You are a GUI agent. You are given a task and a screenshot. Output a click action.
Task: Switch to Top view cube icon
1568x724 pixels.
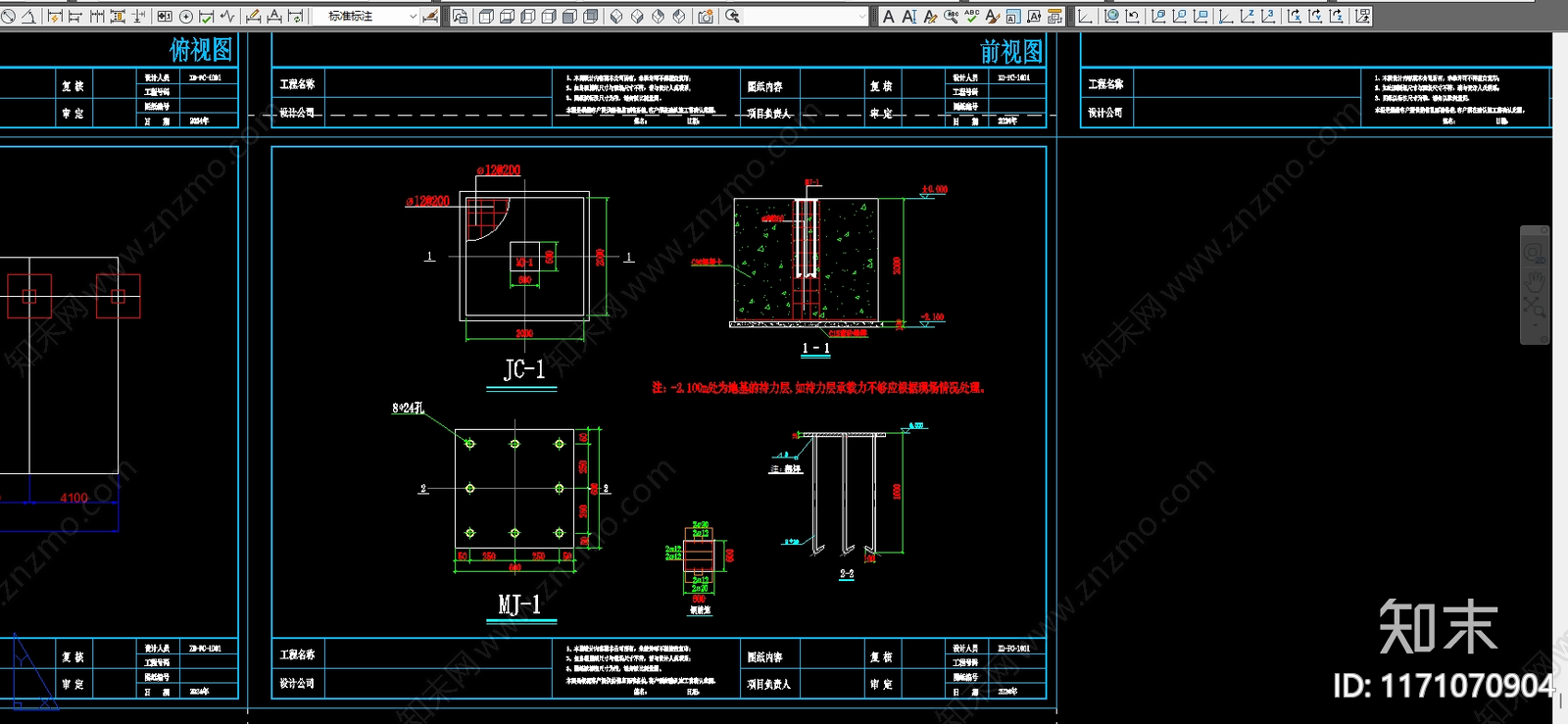coord(486,17)
